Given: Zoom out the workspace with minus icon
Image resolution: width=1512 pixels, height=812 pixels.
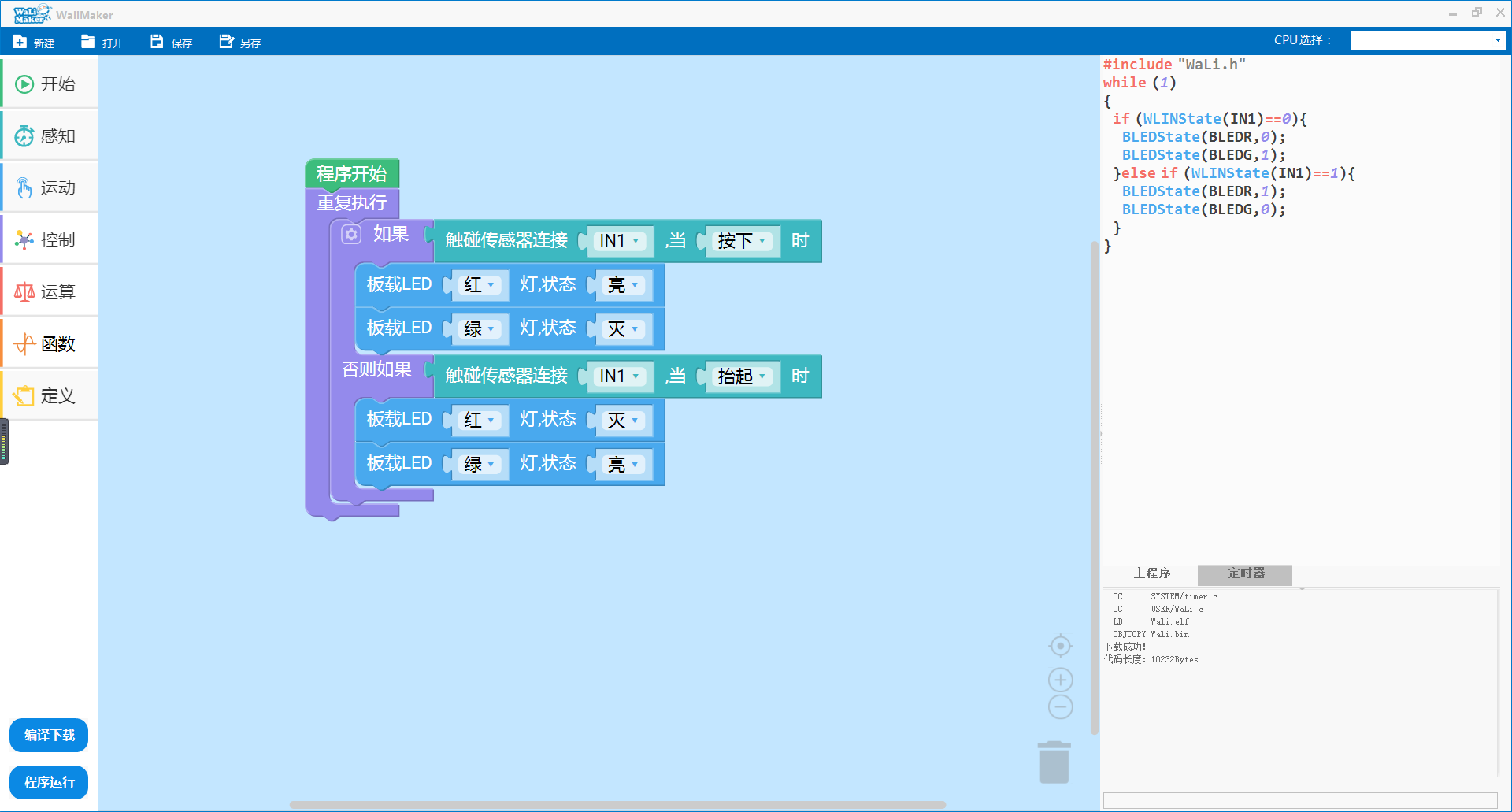Looking at the screenshot, I should click(x=1060, y=706).
